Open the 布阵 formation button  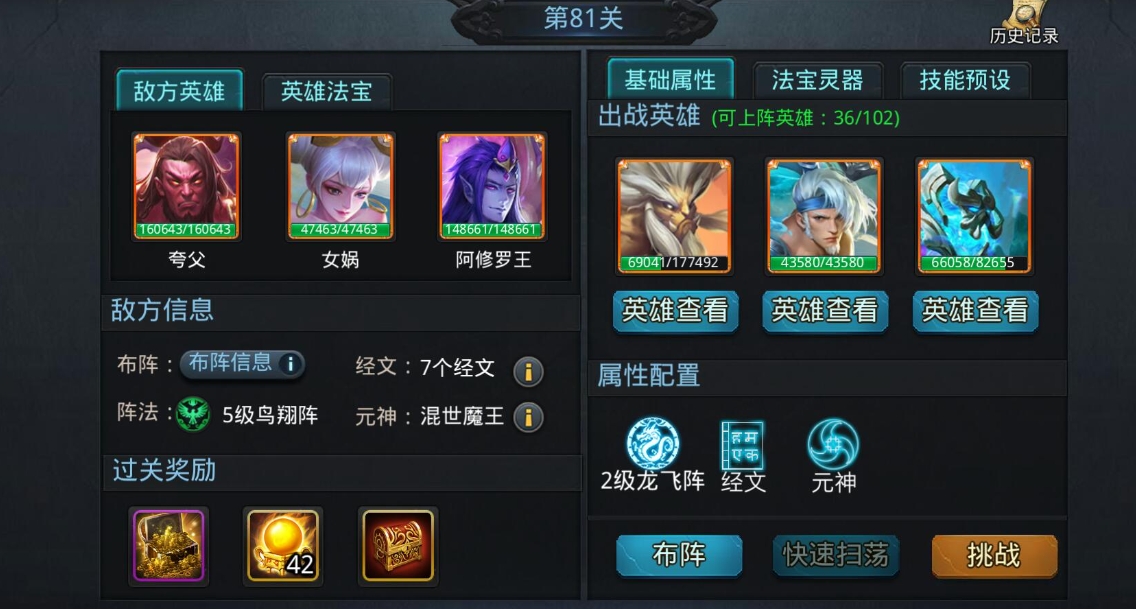click(679, 555)
